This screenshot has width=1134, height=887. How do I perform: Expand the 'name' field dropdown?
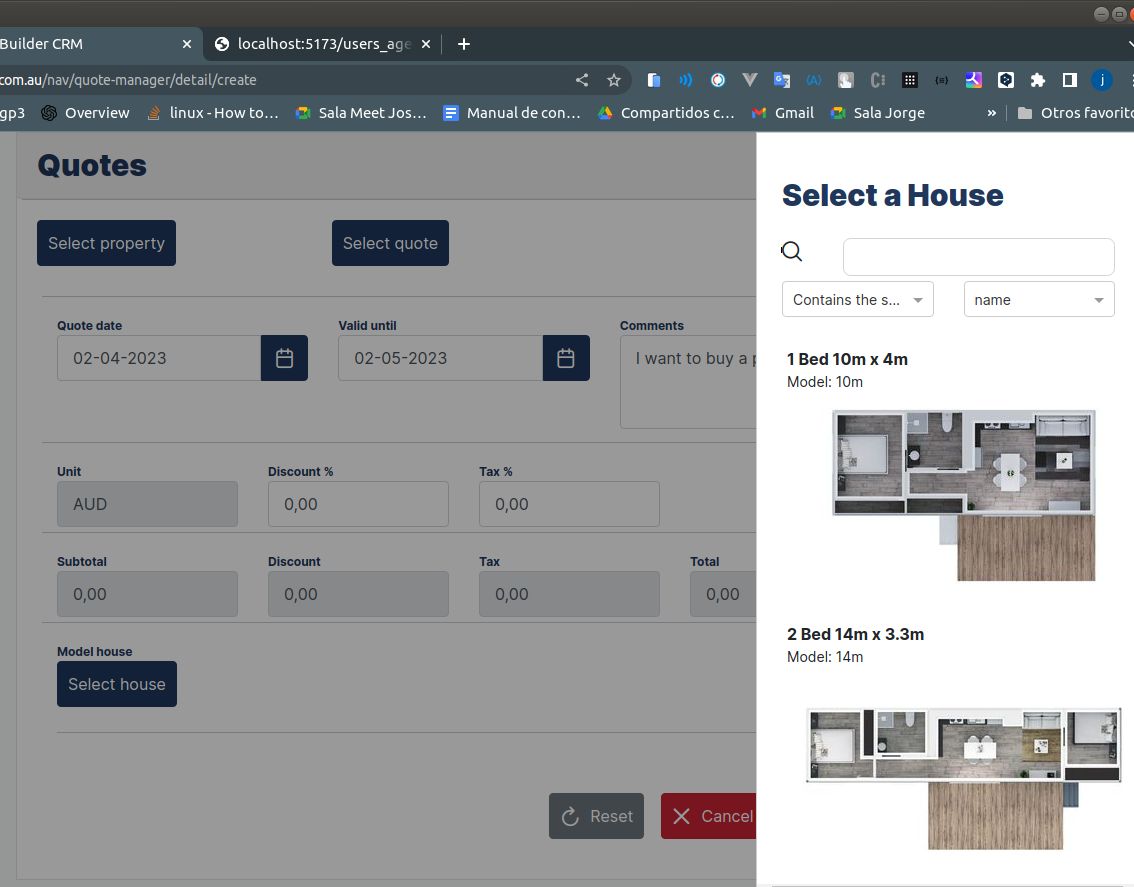click(1038, 300)
